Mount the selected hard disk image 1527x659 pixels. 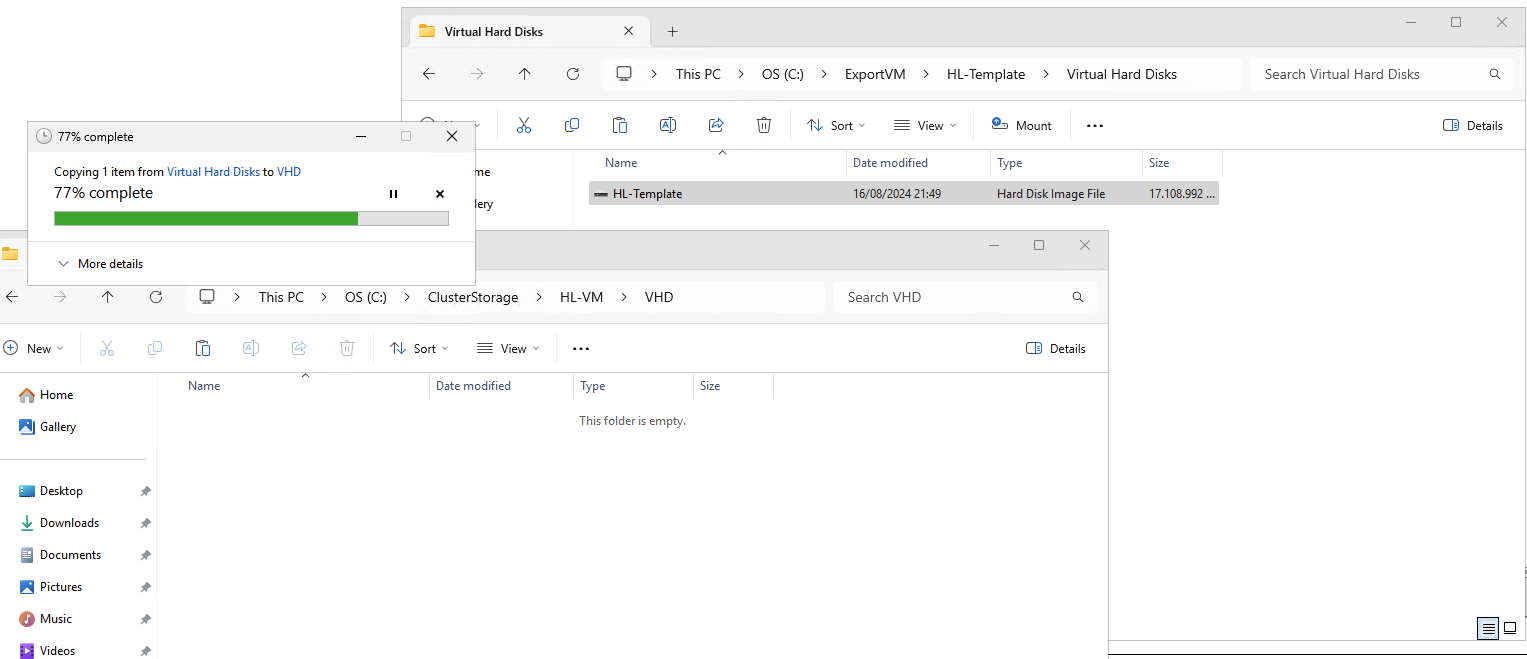[1021, 125]
